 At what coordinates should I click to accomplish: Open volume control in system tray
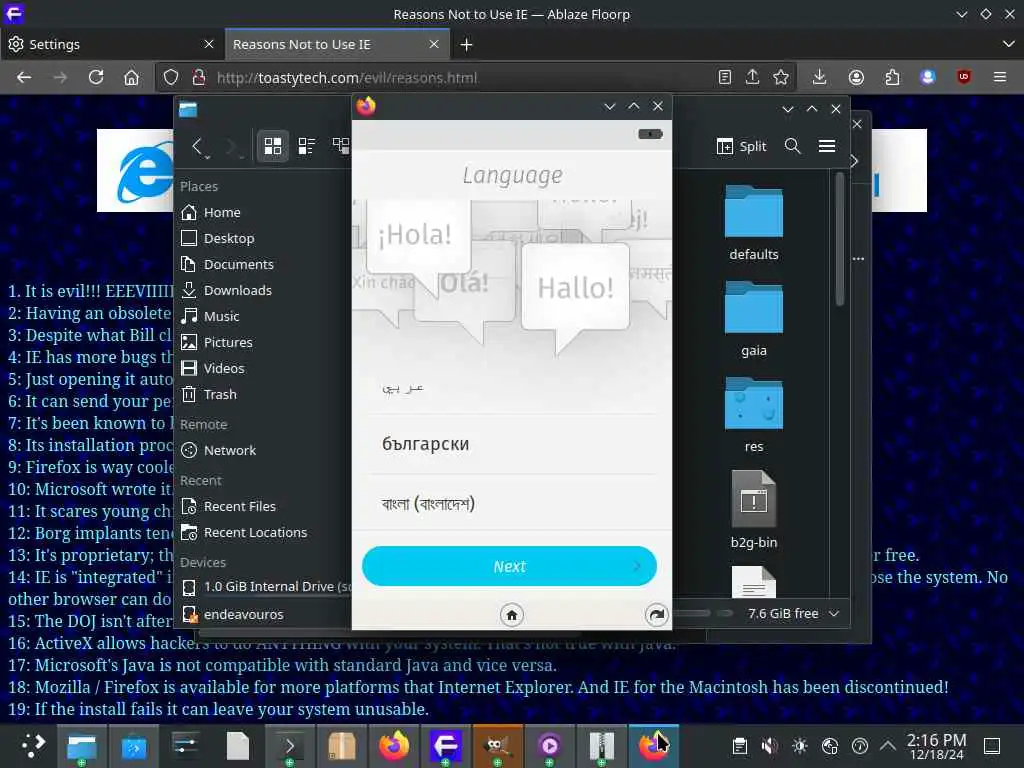pos(770,746)
